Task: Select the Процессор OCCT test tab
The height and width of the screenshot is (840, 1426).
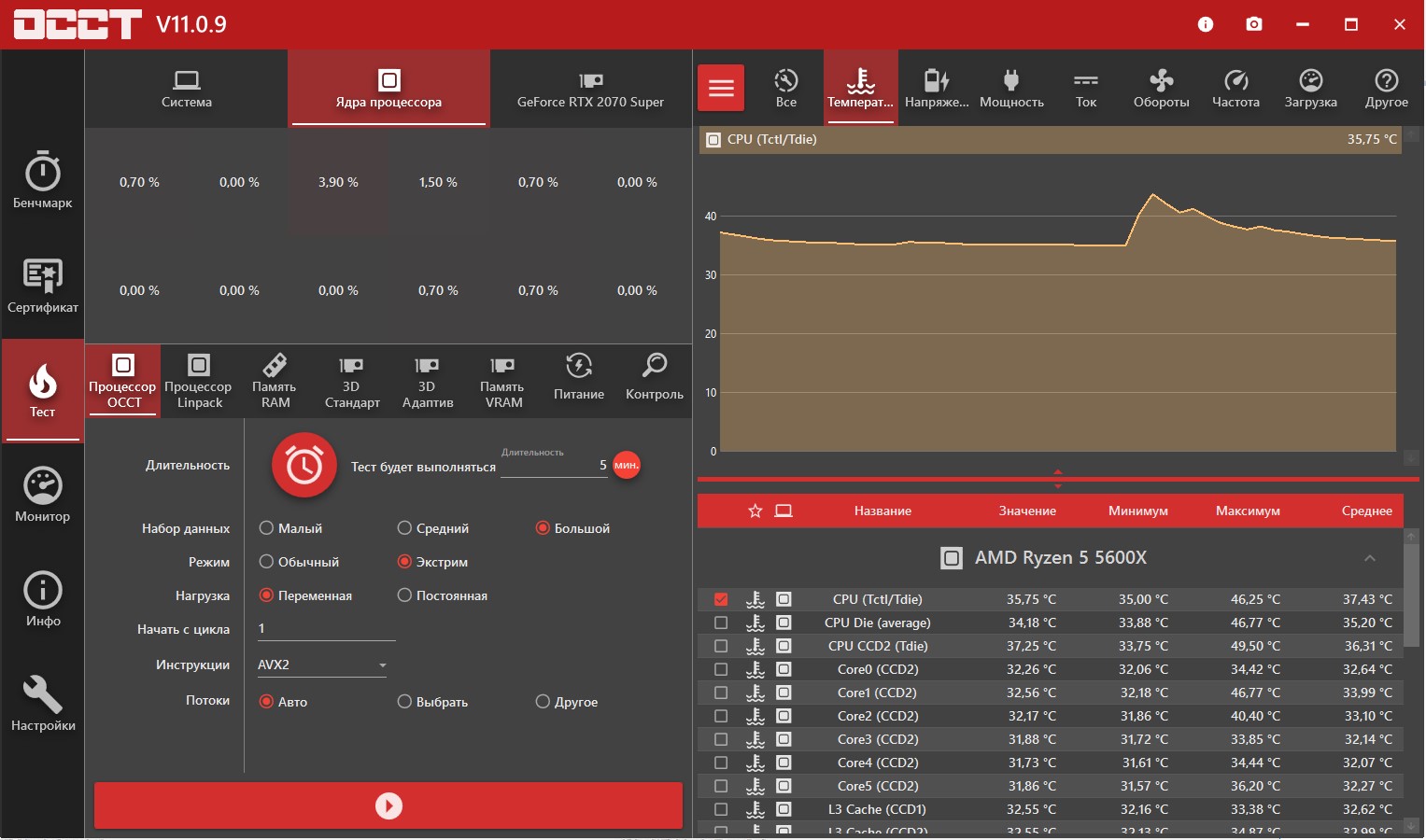Action: [122, 381]
